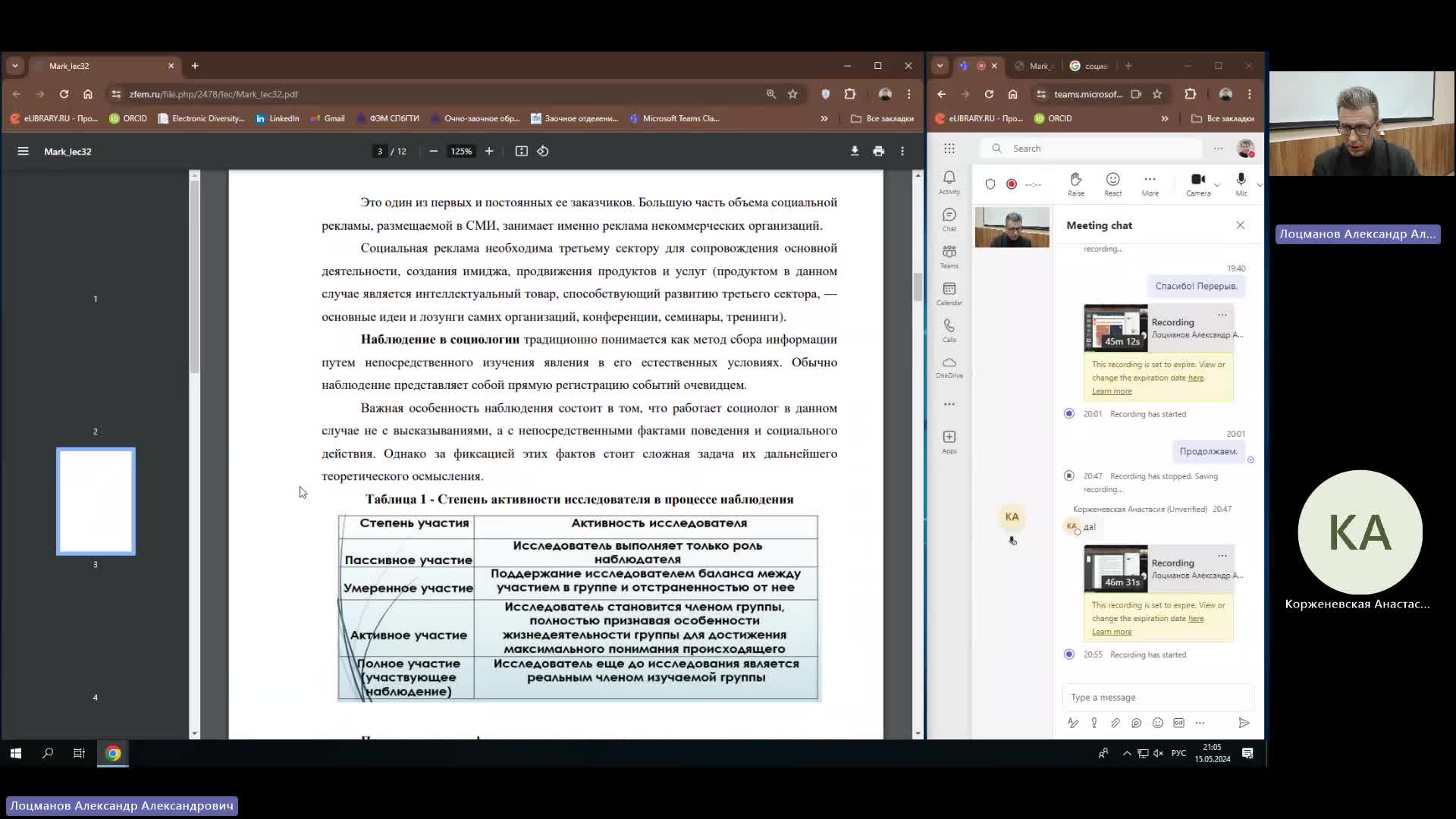Open tab search dropdown in left Chrome window
The image size is (1456, 819).
pyautogui.click(x=15, y=66)
